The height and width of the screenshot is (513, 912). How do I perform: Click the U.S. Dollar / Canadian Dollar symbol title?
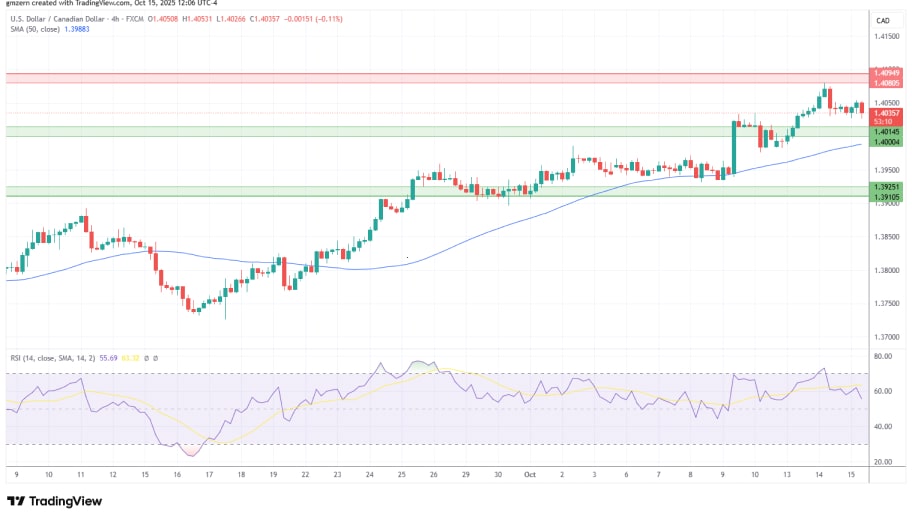[x=57, y=19]
